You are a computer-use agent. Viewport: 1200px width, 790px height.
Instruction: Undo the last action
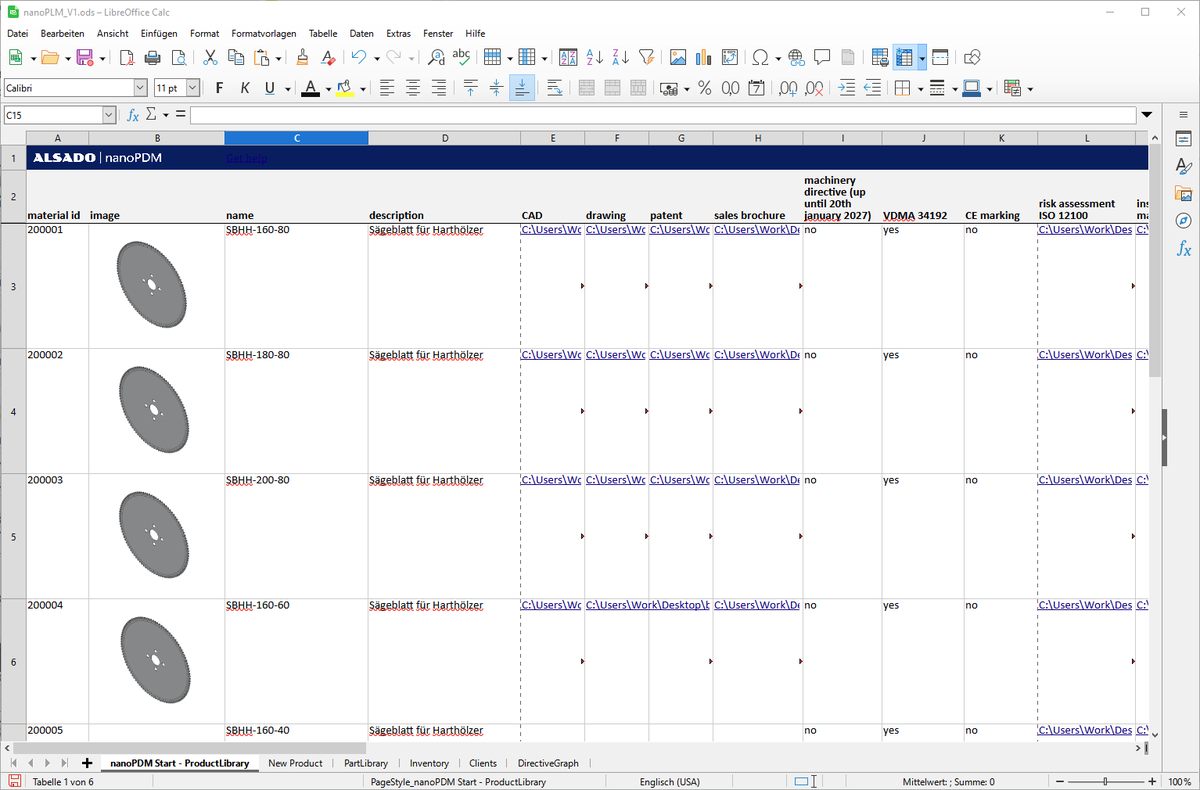pyautogui.click(x=358, y=58)
